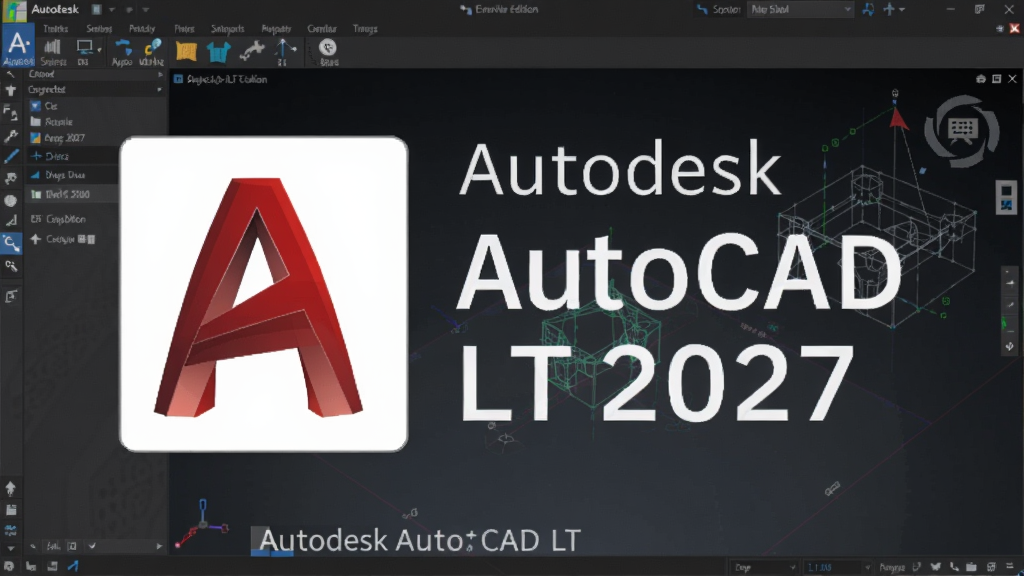This screenshot has width=1024, height=576.
Task: Open the fifth ribbon tab
Action: point(227,29)
